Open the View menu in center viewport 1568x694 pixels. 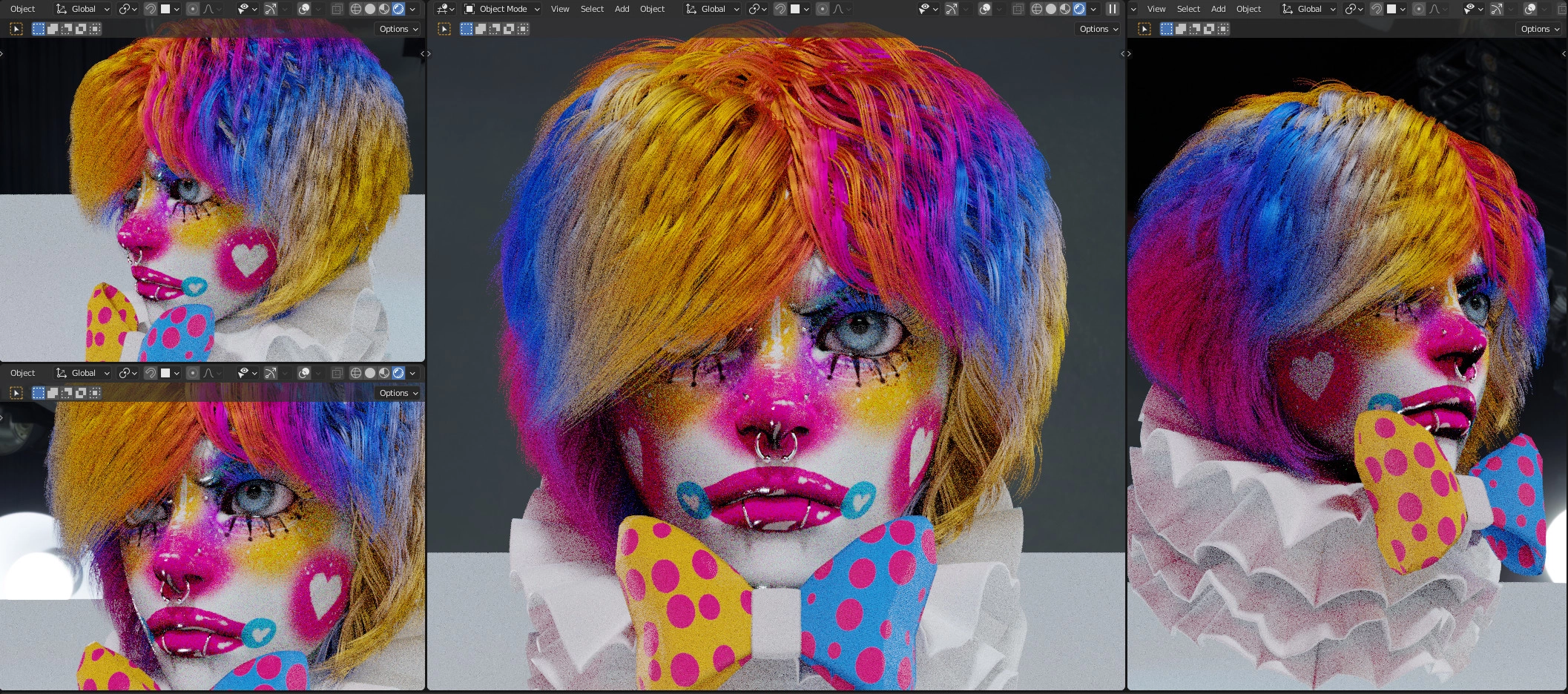click(560, 9)
